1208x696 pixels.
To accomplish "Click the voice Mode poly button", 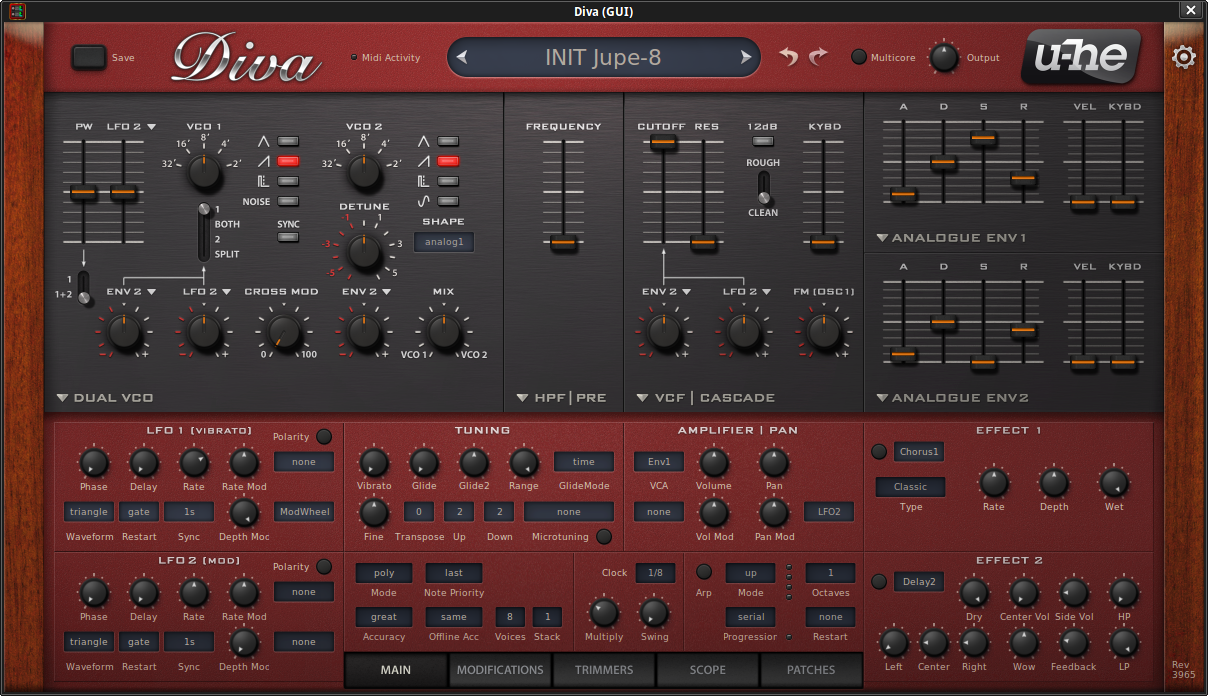I will point(384,573).
